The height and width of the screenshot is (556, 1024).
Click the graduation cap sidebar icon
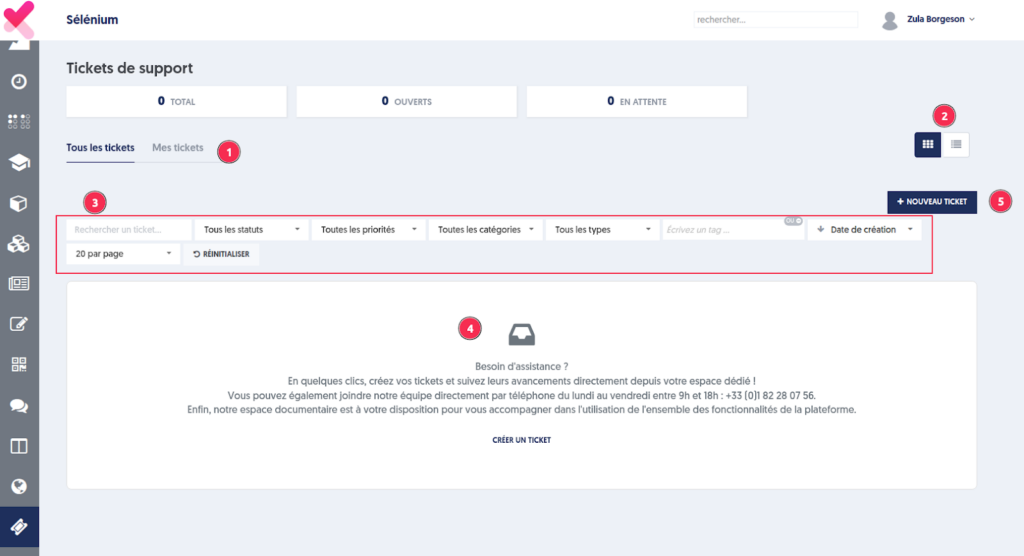pyautogui.click(x=19, y=162)
